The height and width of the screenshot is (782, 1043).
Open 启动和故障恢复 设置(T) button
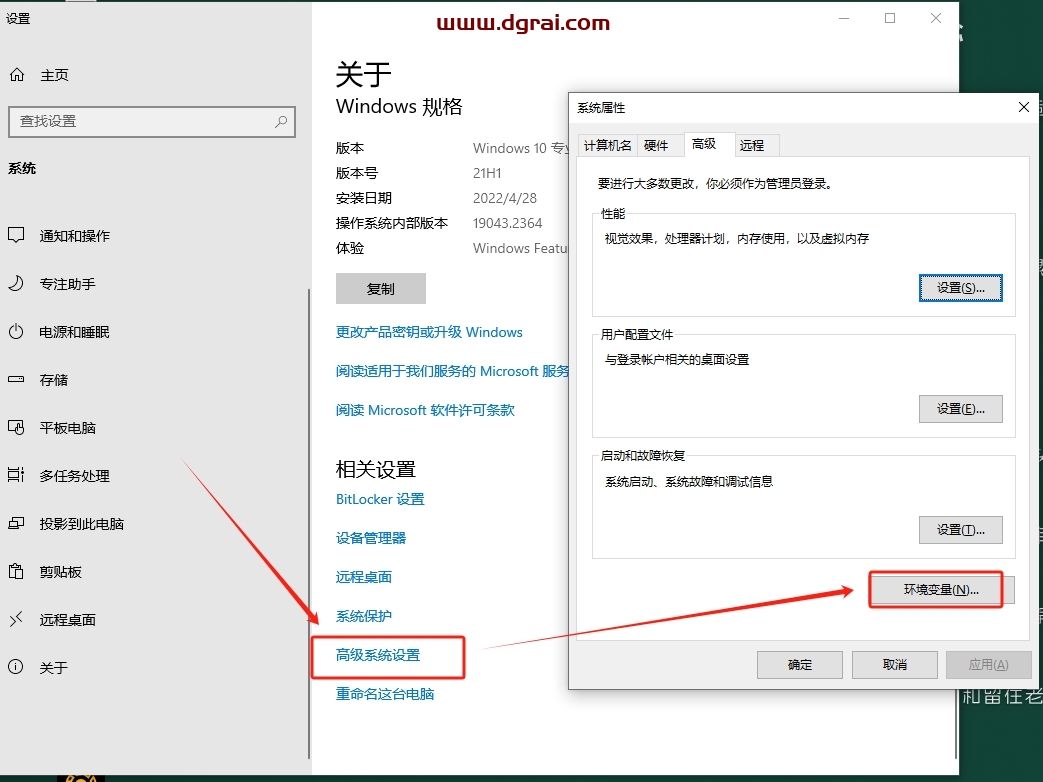tap(961, 530)
